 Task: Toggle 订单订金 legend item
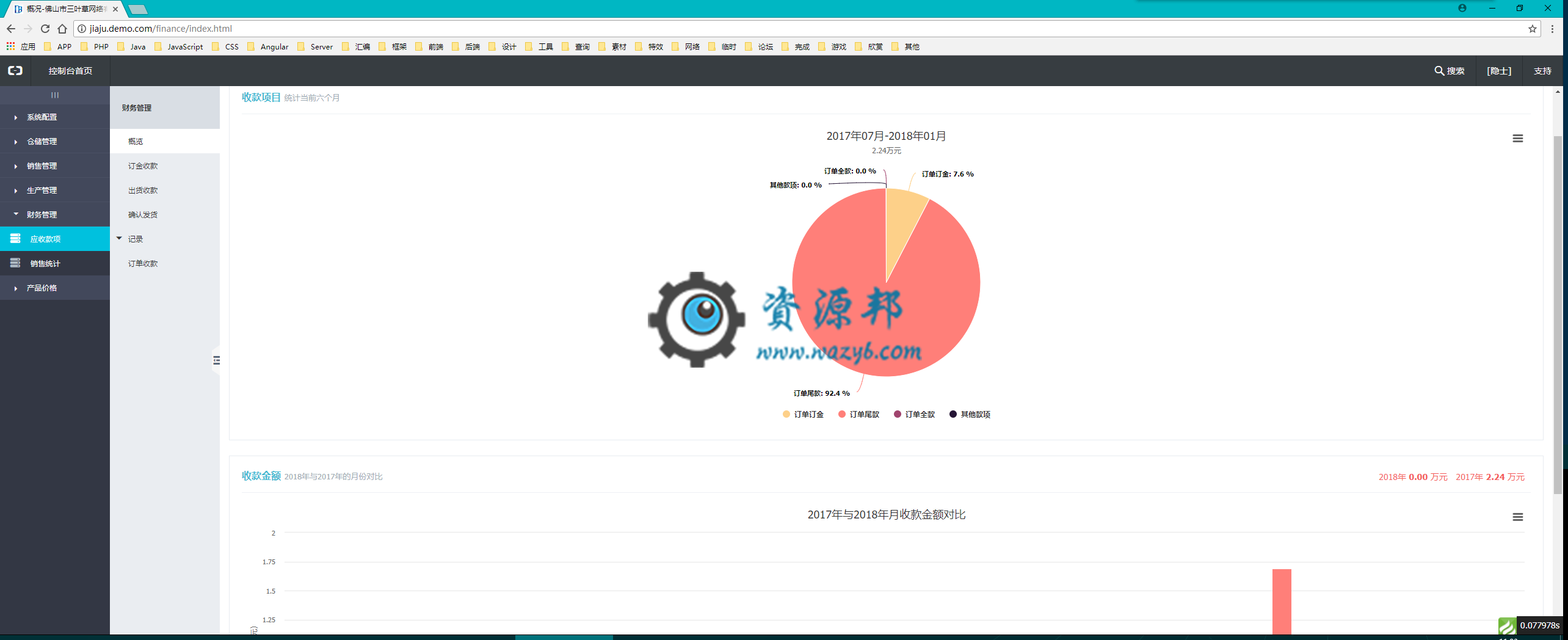coord(803,415)
